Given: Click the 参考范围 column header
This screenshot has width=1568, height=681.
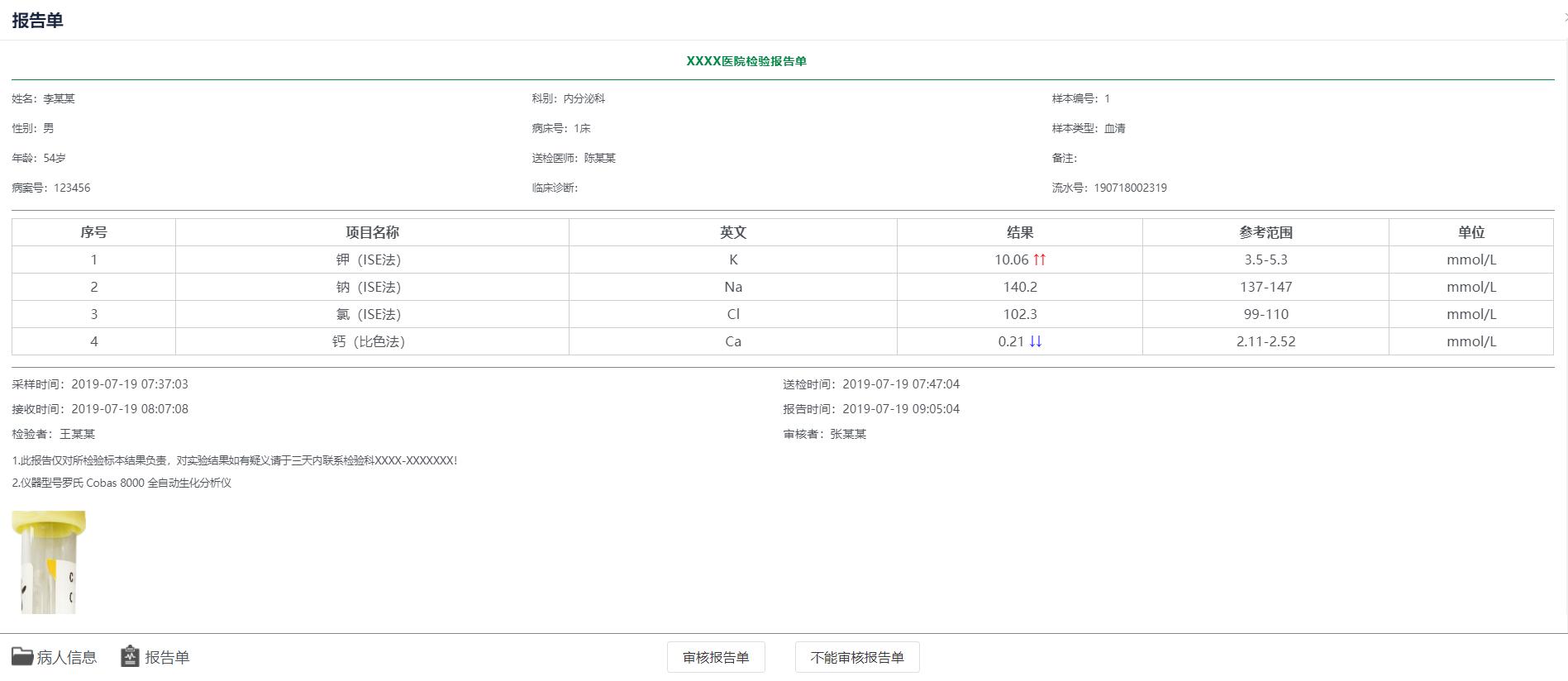Looking at the screenshot, I should (x=1265, y=232).
